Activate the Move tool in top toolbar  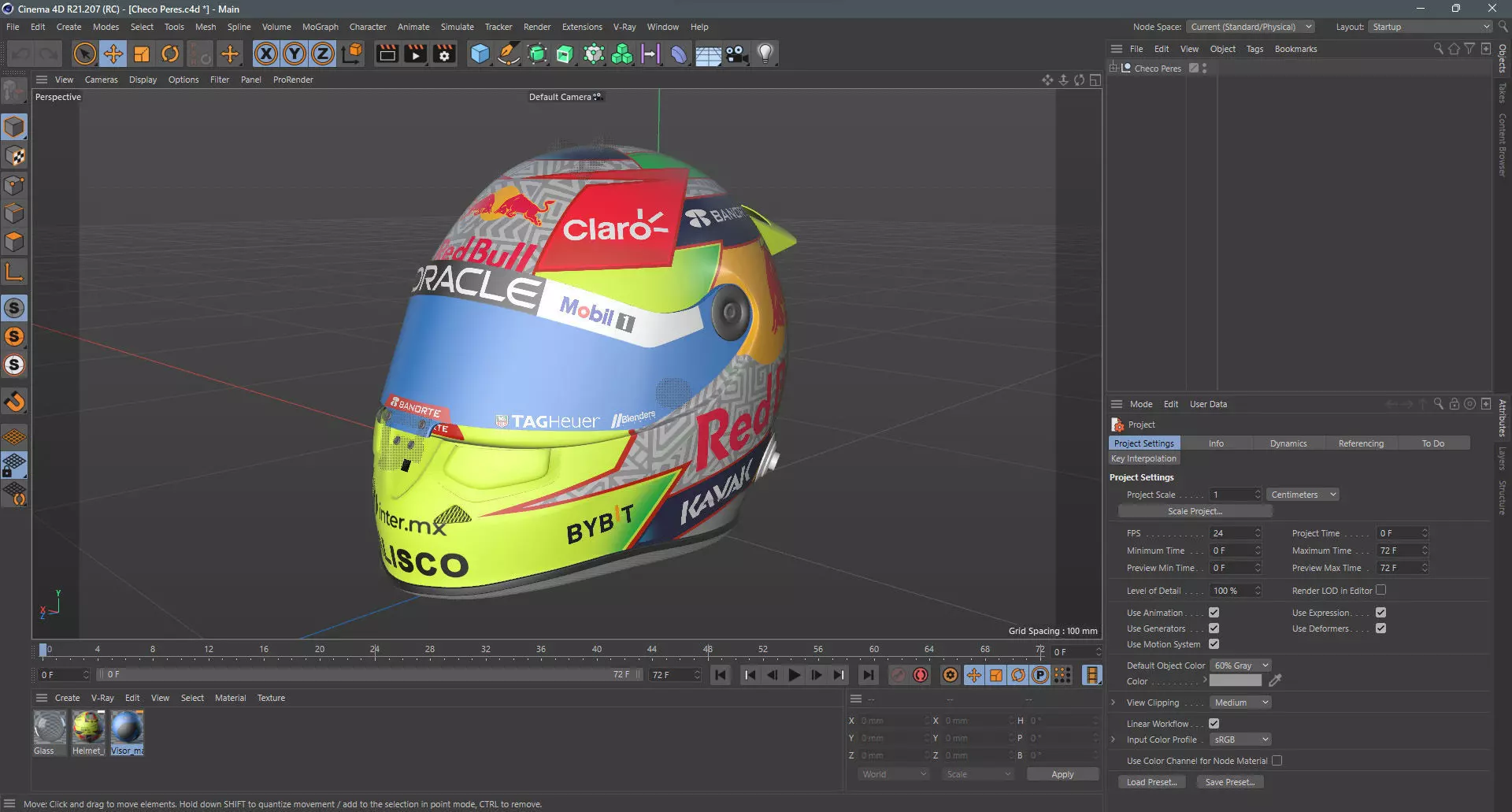pos(113,54)
